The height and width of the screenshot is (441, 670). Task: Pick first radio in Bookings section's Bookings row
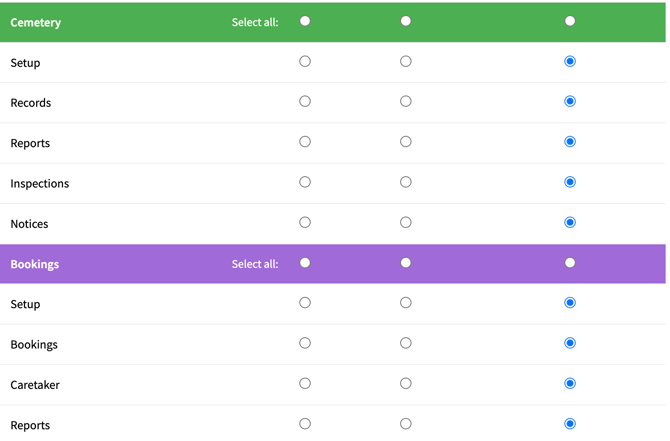pos(305,344)
